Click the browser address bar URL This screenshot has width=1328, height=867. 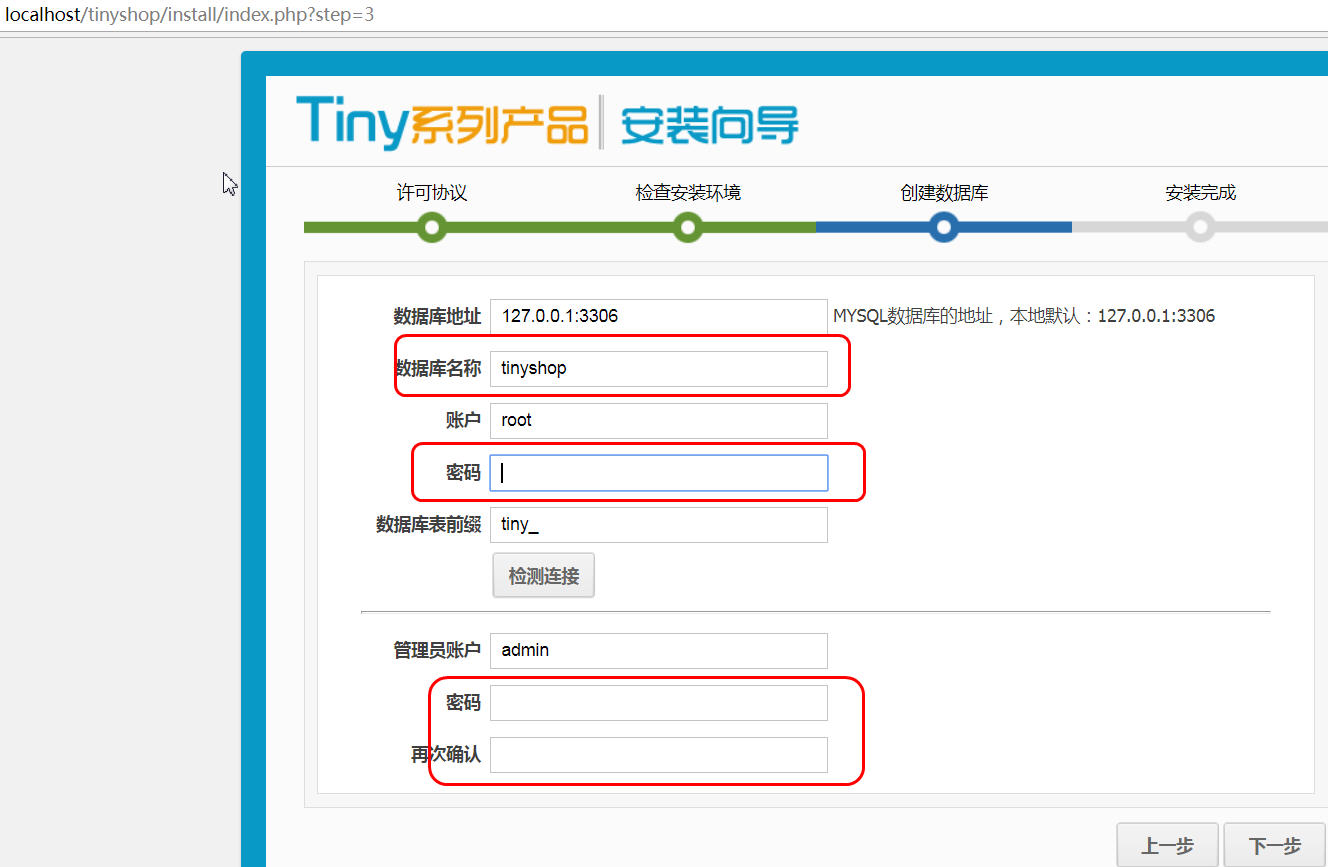click(190, 14)
